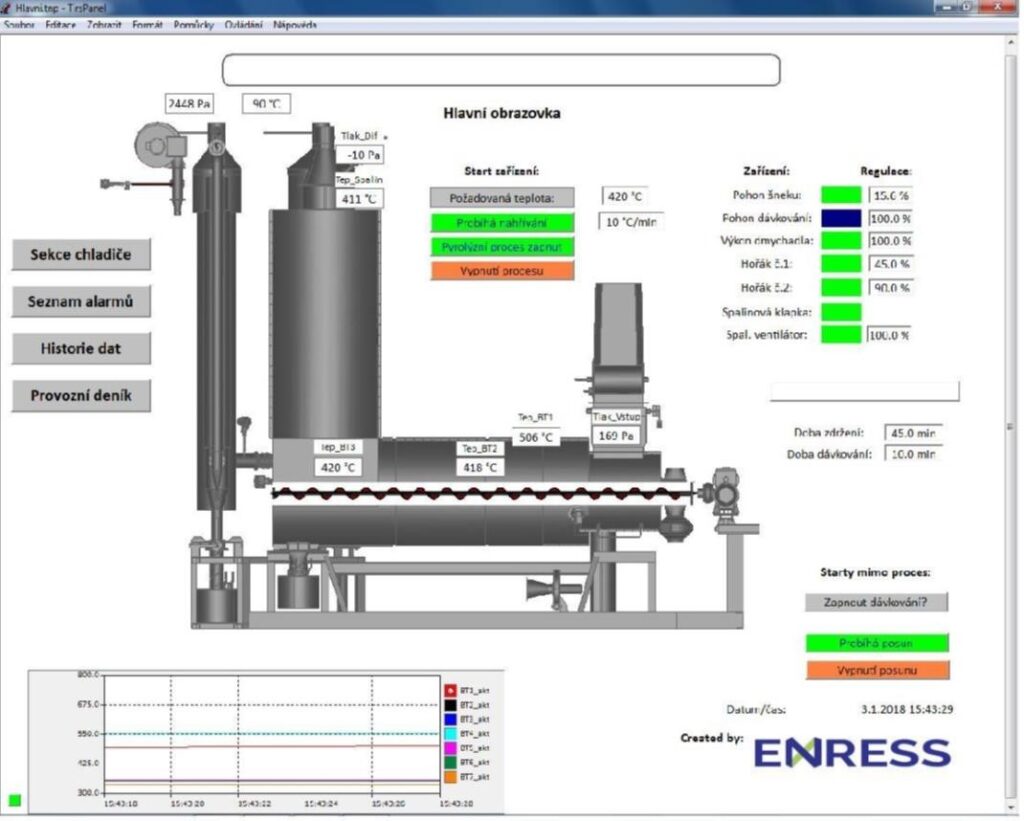The image size is (1024, 821).
Task: Click Probíhá nahřívání green button
Action: [x=502, y=223]
